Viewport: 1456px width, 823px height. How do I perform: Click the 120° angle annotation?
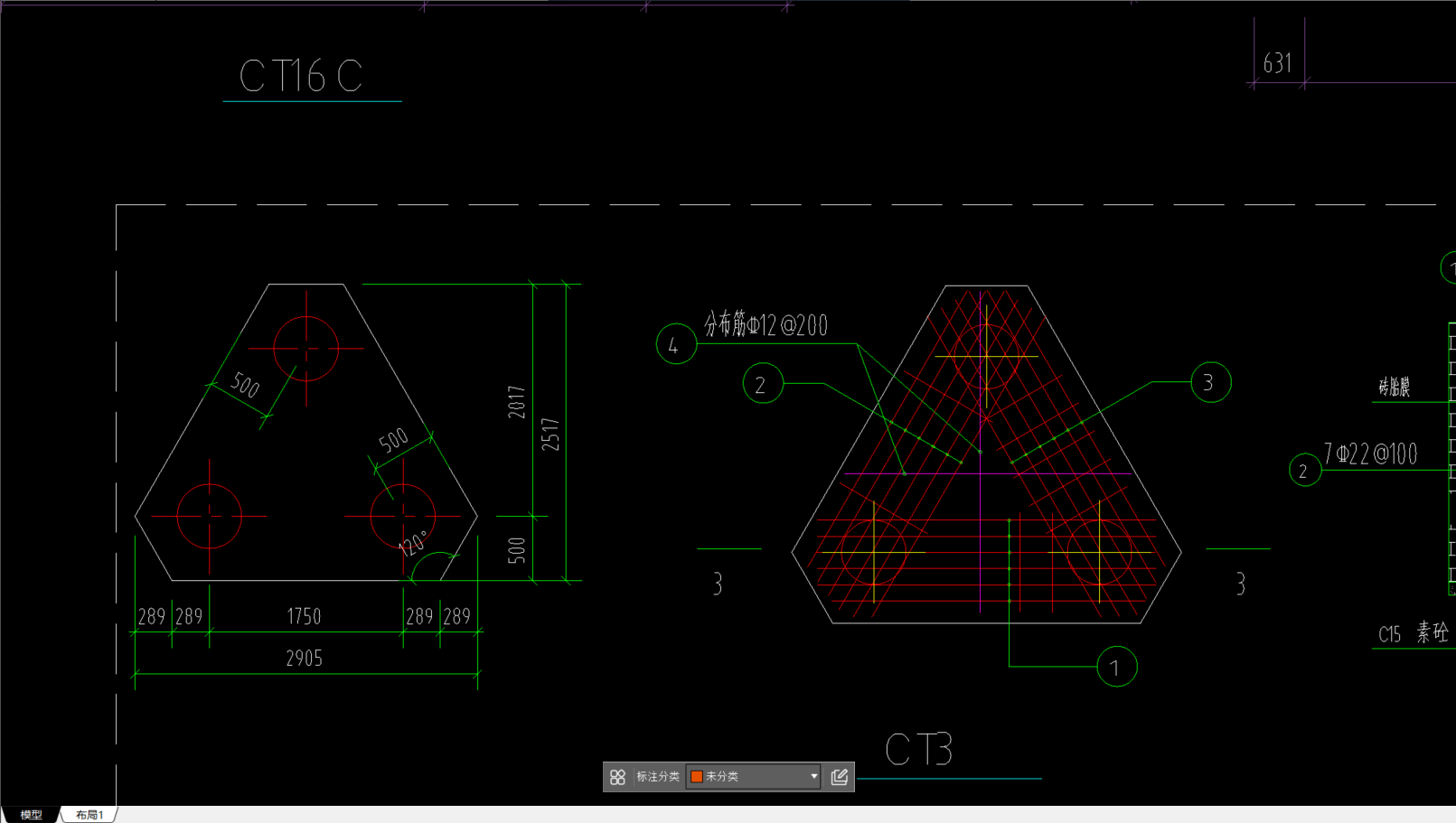coord(413,543)
